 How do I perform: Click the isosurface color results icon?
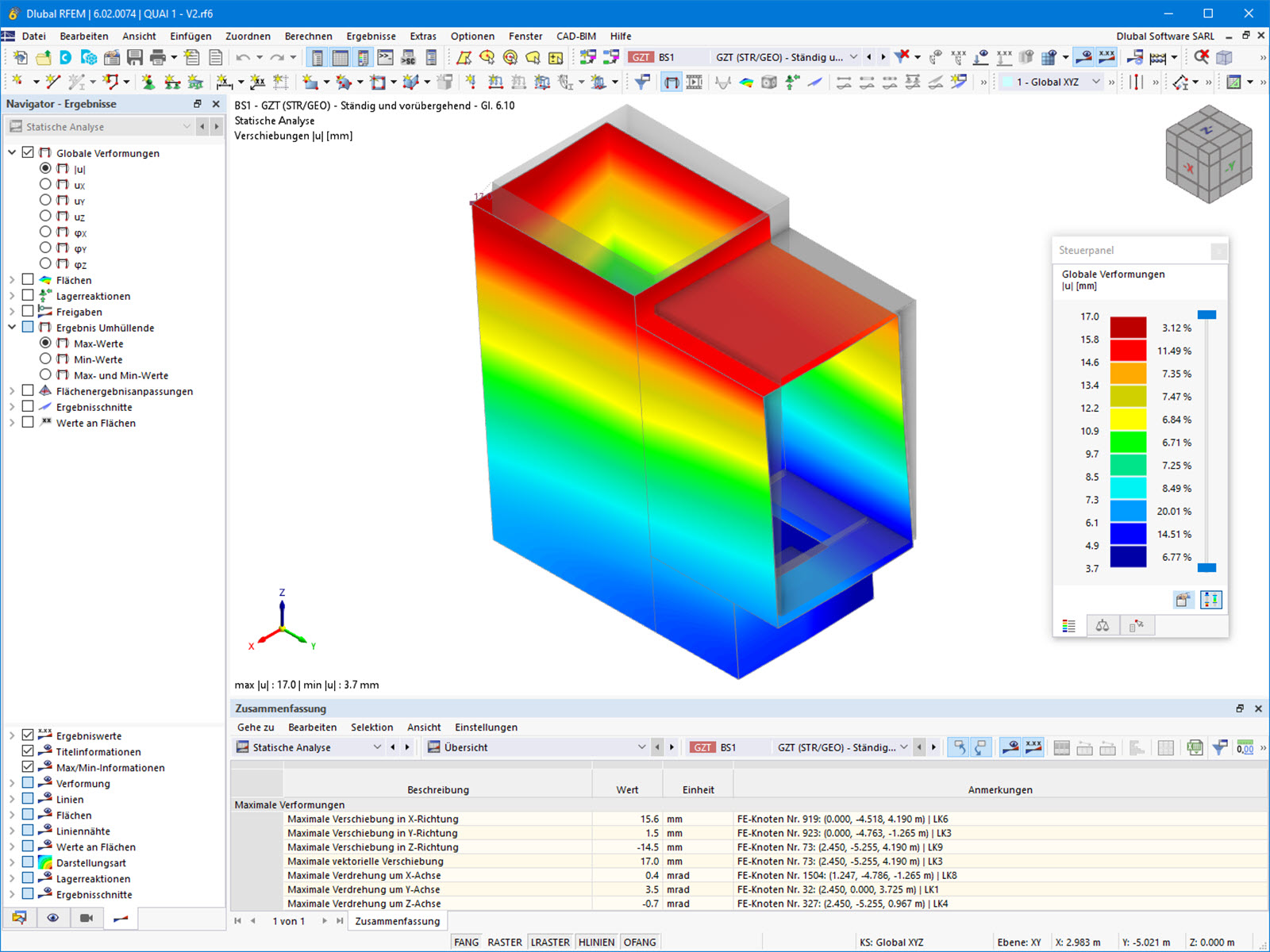(x=746, y=82)
